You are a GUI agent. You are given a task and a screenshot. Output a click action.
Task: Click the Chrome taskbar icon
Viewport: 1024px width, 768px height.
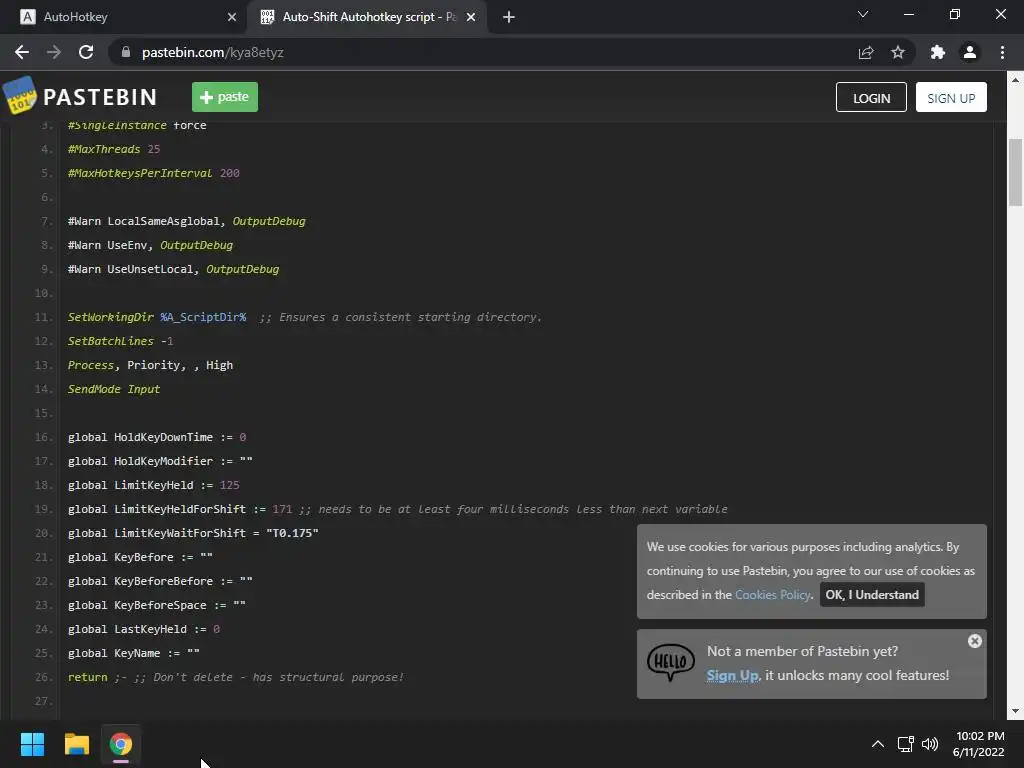click(121, 744)
